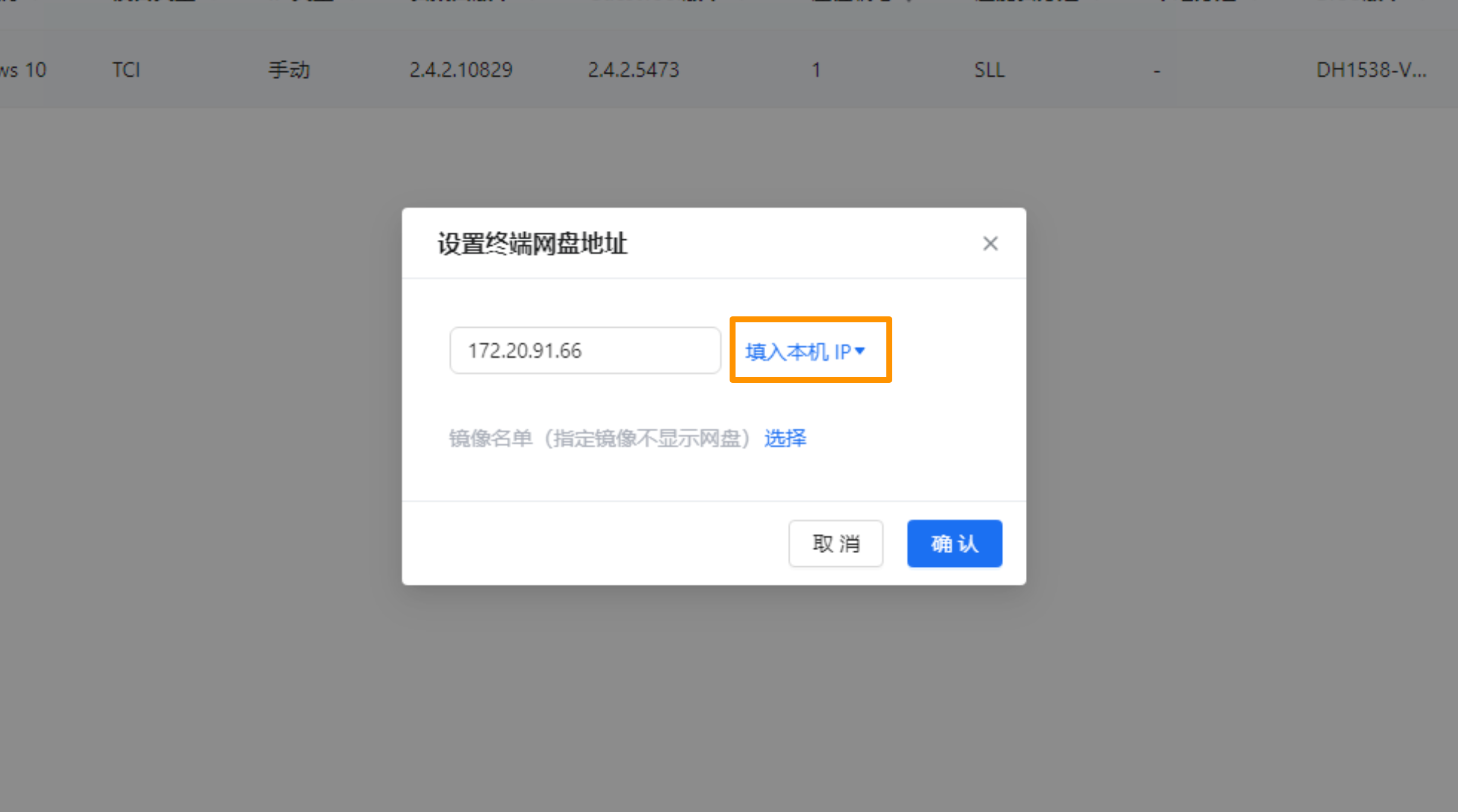Click the 填入本机 IP text label
Viewport: 1458px width, 812px height.
click(x=797, y=351)
